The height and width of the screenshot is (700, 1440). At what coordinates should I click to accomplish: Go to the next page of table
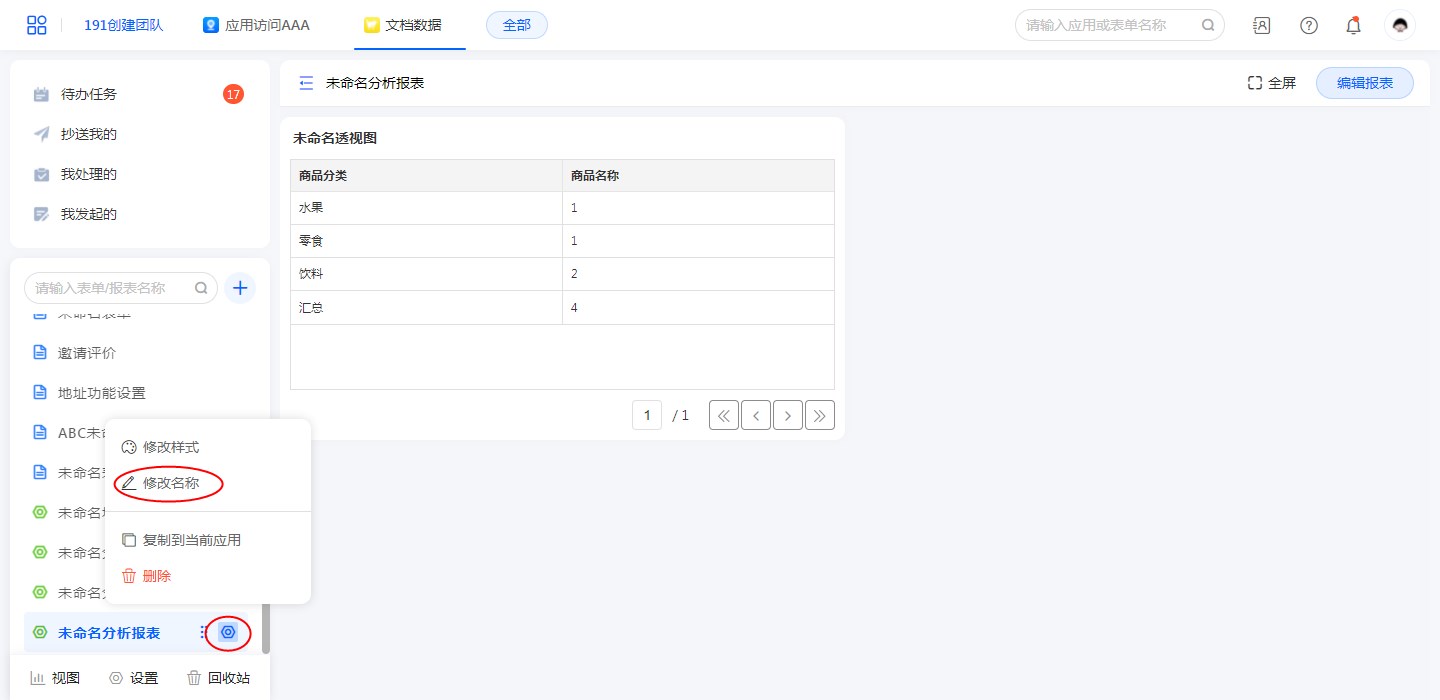(x=788, y=415)
